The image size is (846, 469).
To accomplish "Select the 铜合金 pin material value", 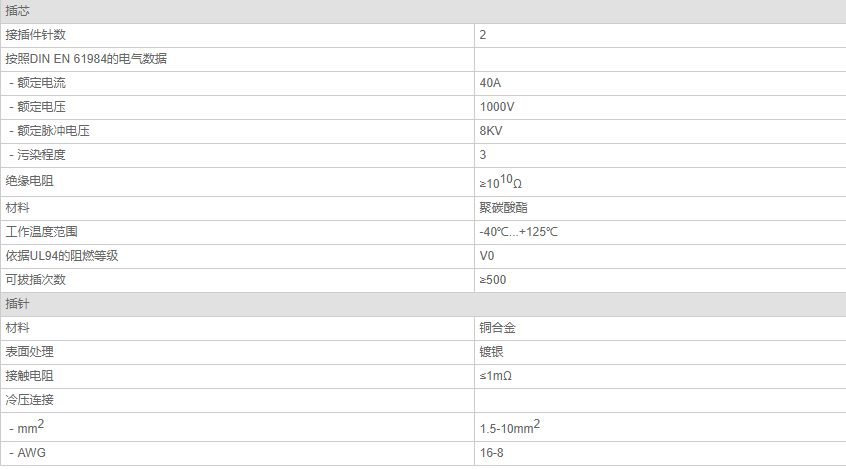I will click(497, 328).
